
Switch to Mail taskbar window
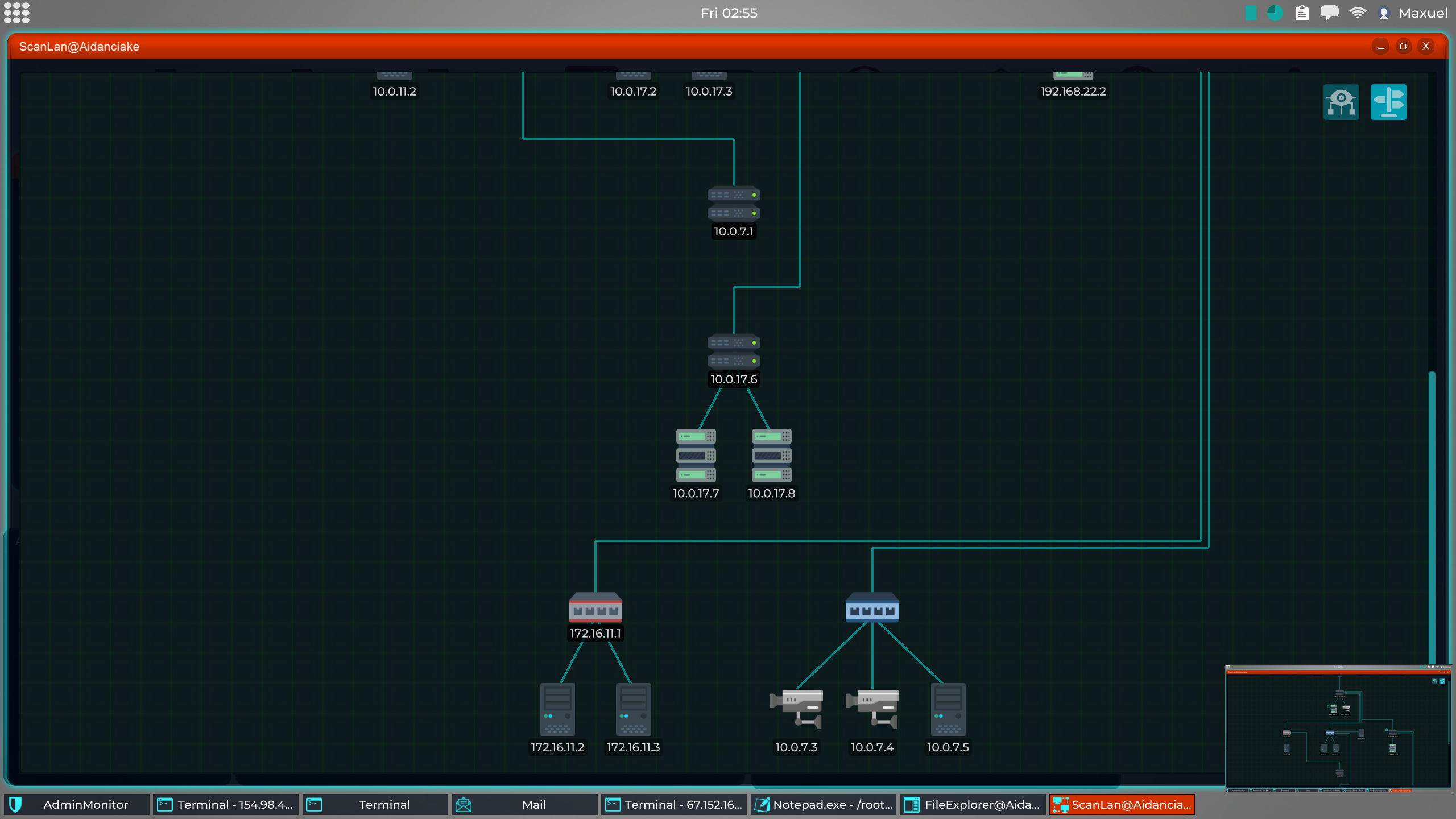[524, 805]
